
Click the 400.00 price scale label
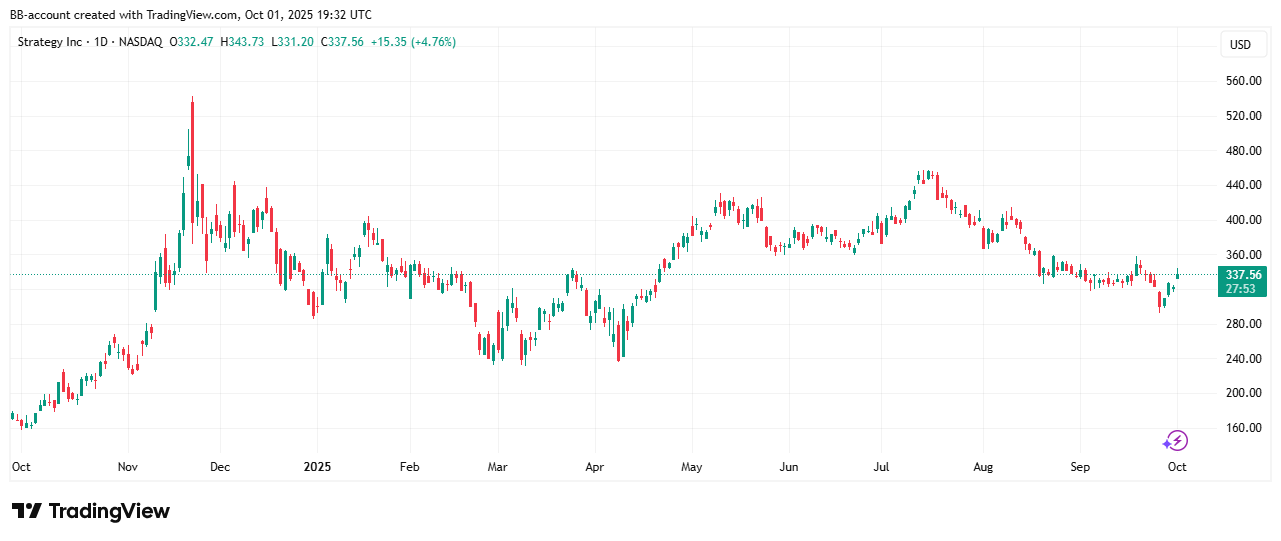pos(1241,220)
